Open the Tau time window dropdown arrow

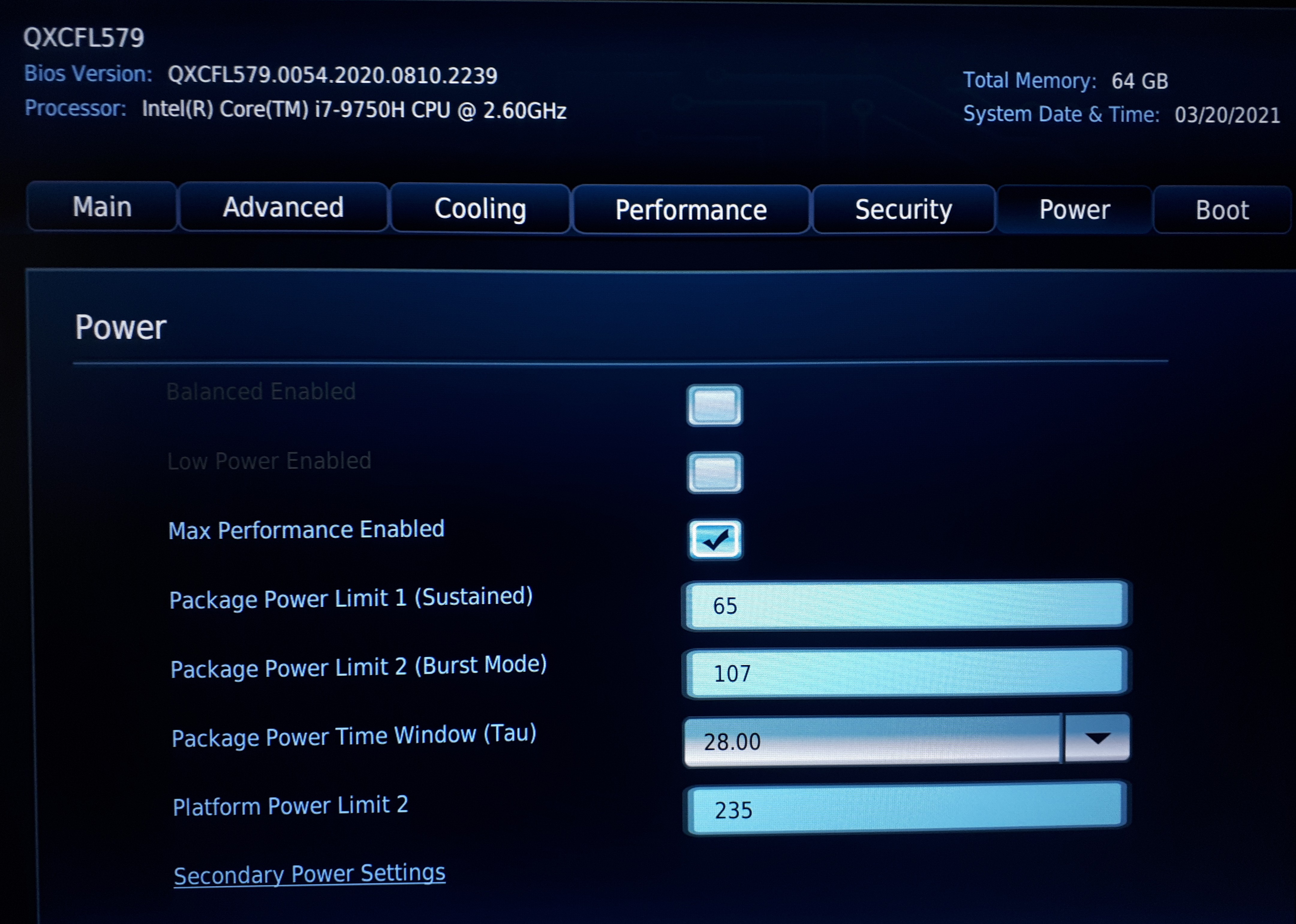pyautogui.click(x=1097, y=738)
